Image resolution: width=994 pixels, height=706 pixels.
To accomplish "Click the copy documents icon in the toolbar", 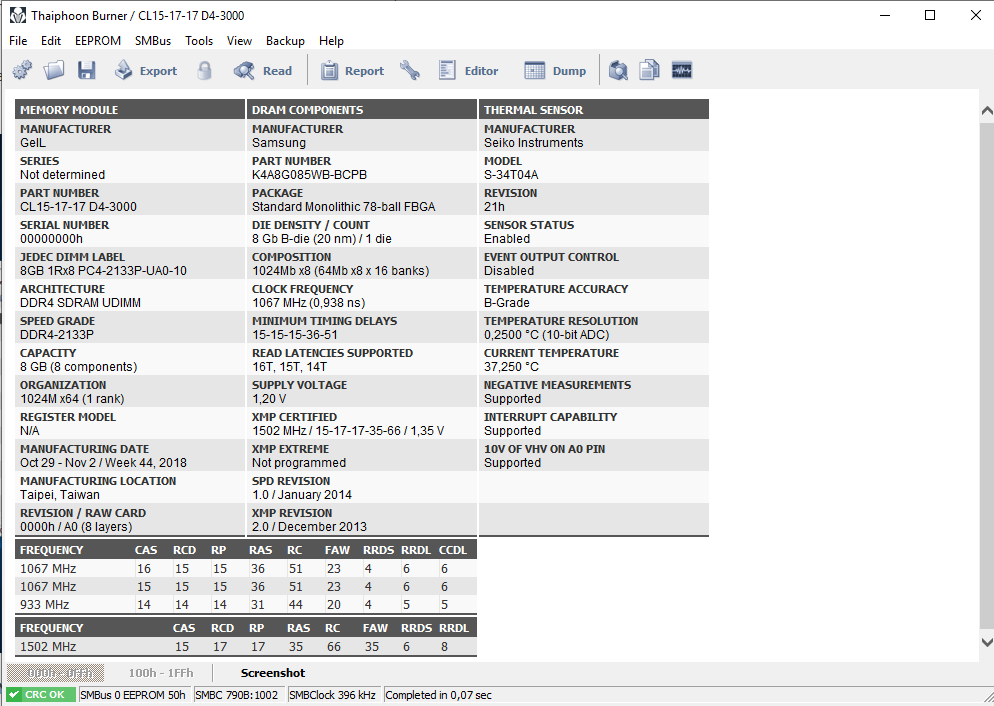I will pyautogui.click(x=649, y=70).
